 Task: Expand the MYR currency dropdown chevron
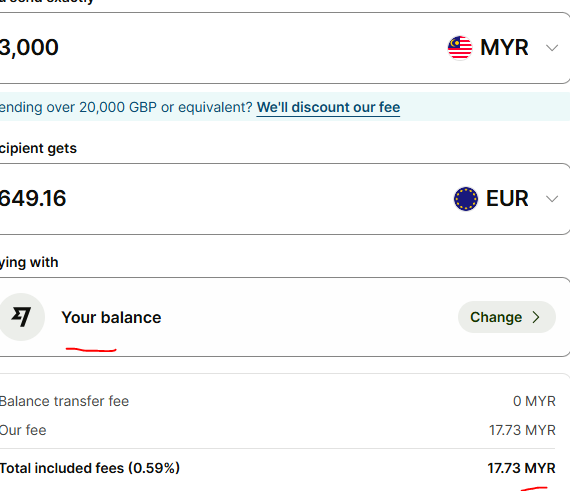pos(552,48)
